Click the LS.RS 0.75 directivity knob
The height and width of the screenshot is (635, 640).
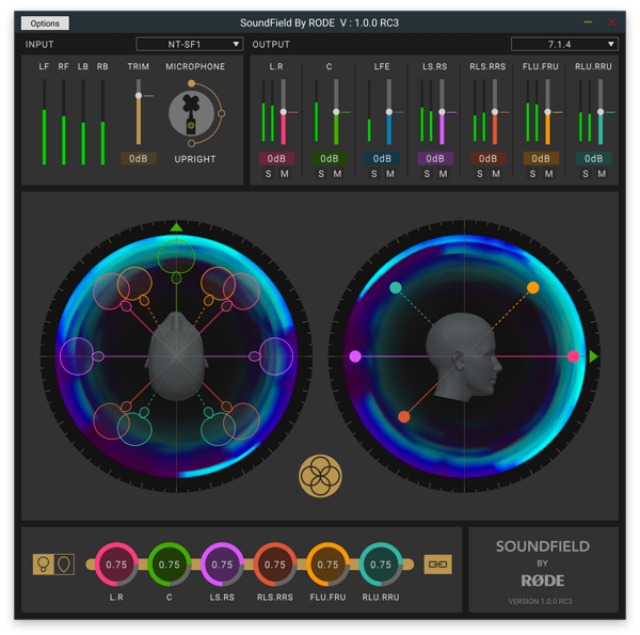click(222, 564)
